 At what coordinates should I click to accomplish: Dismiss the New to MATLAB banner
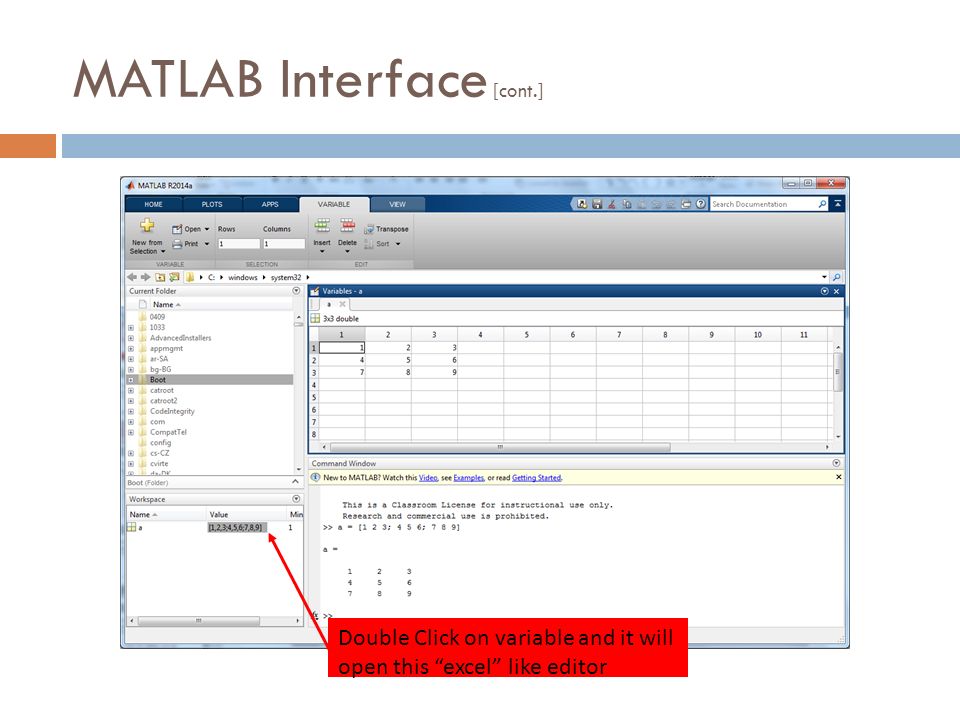pyautogui.click(x=838, y=477)
